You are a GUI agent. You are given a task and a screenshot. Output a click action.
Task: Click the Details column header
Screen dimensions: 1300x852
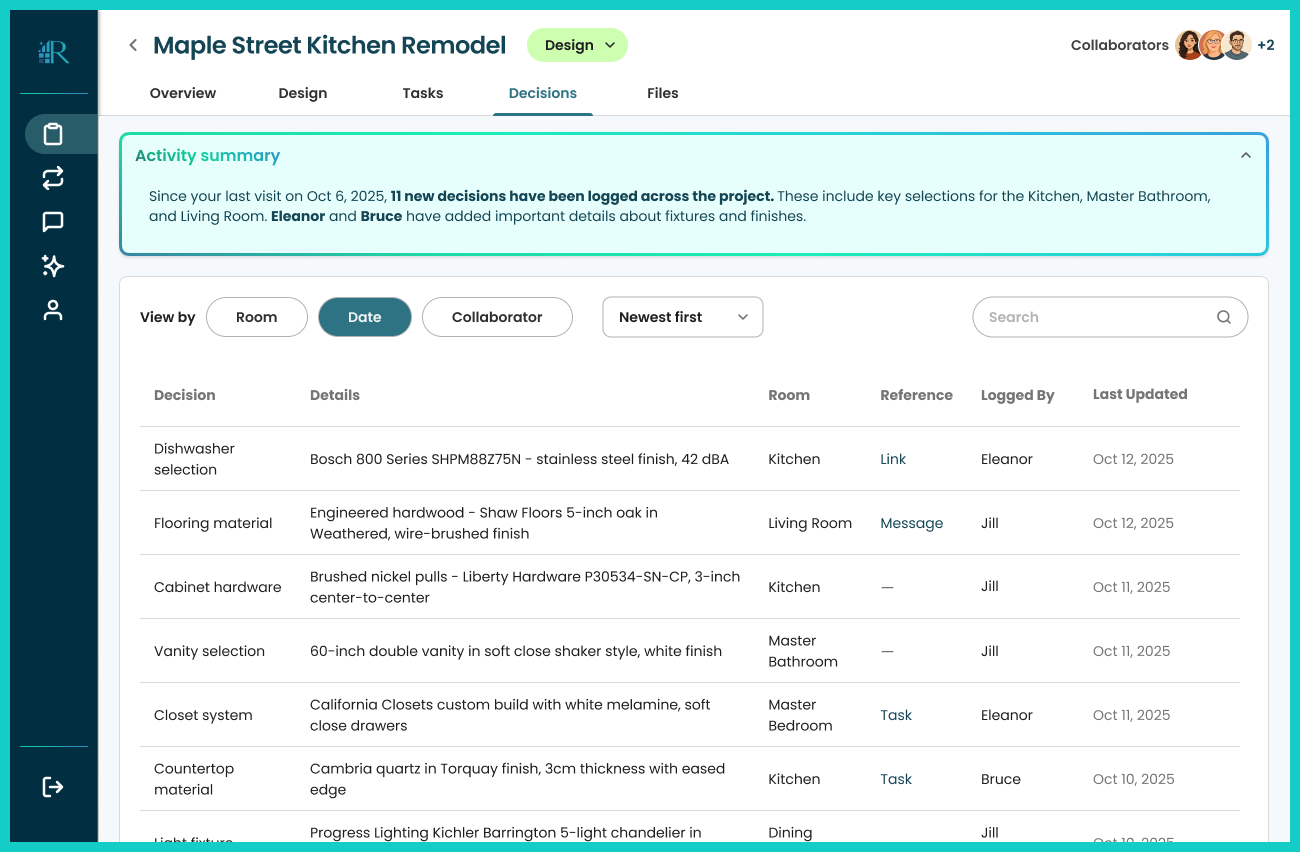click(335, 395)
